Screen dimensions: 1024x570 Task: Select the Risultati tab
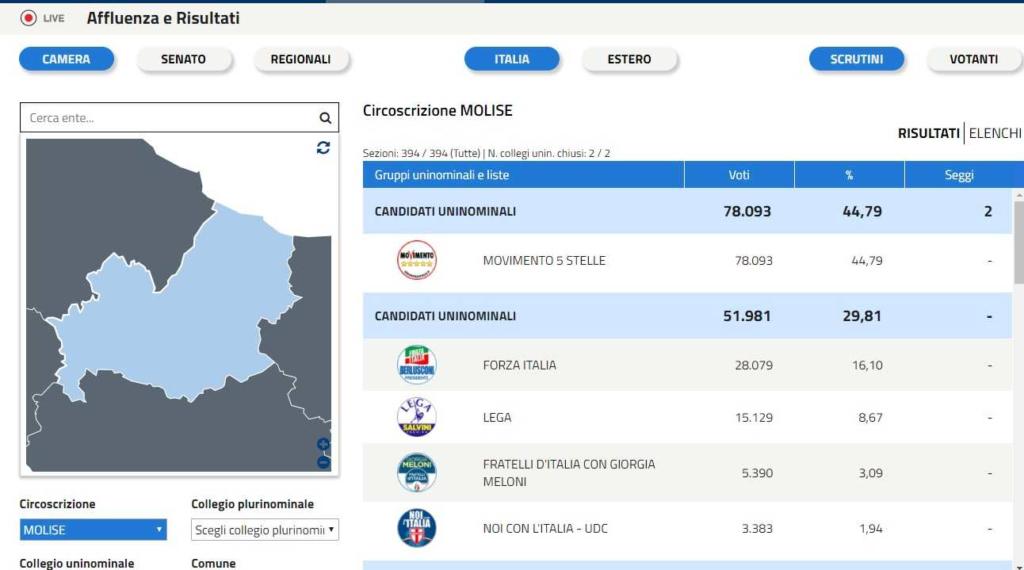(x=928, y=133)
